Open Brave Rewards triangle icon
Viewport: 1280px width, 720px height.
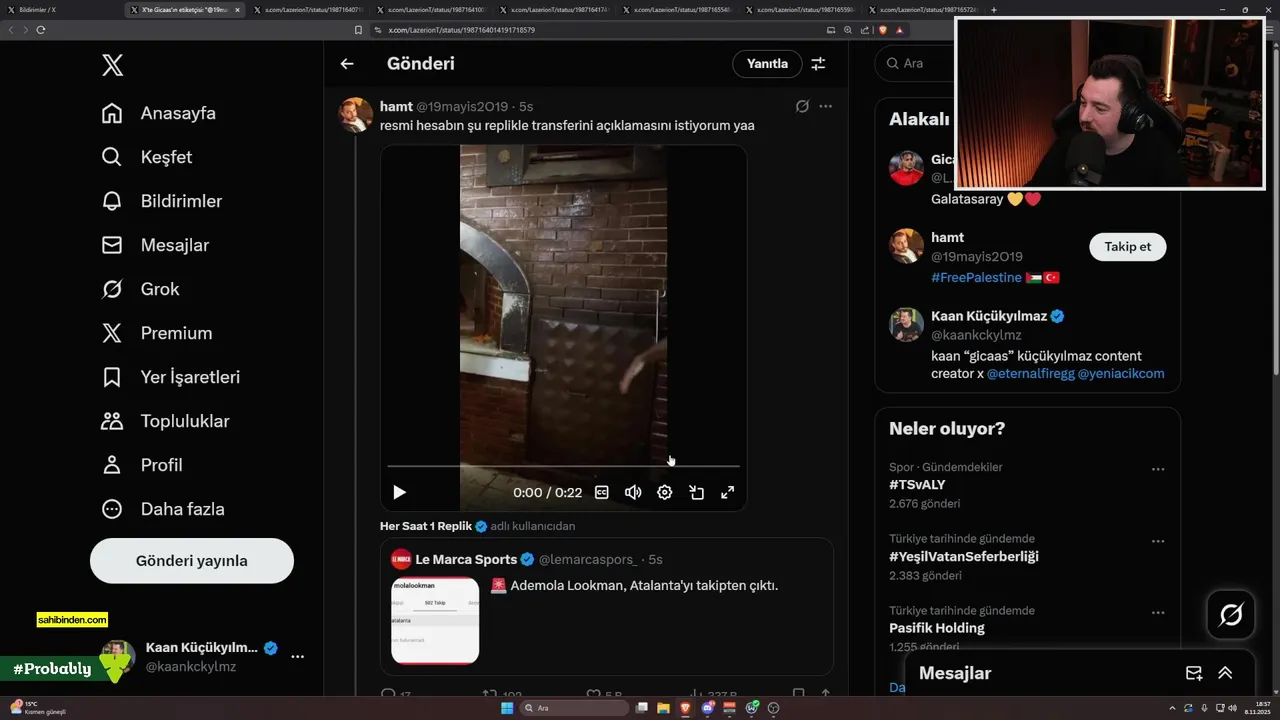pyautogui.click(x=899, y=30)
